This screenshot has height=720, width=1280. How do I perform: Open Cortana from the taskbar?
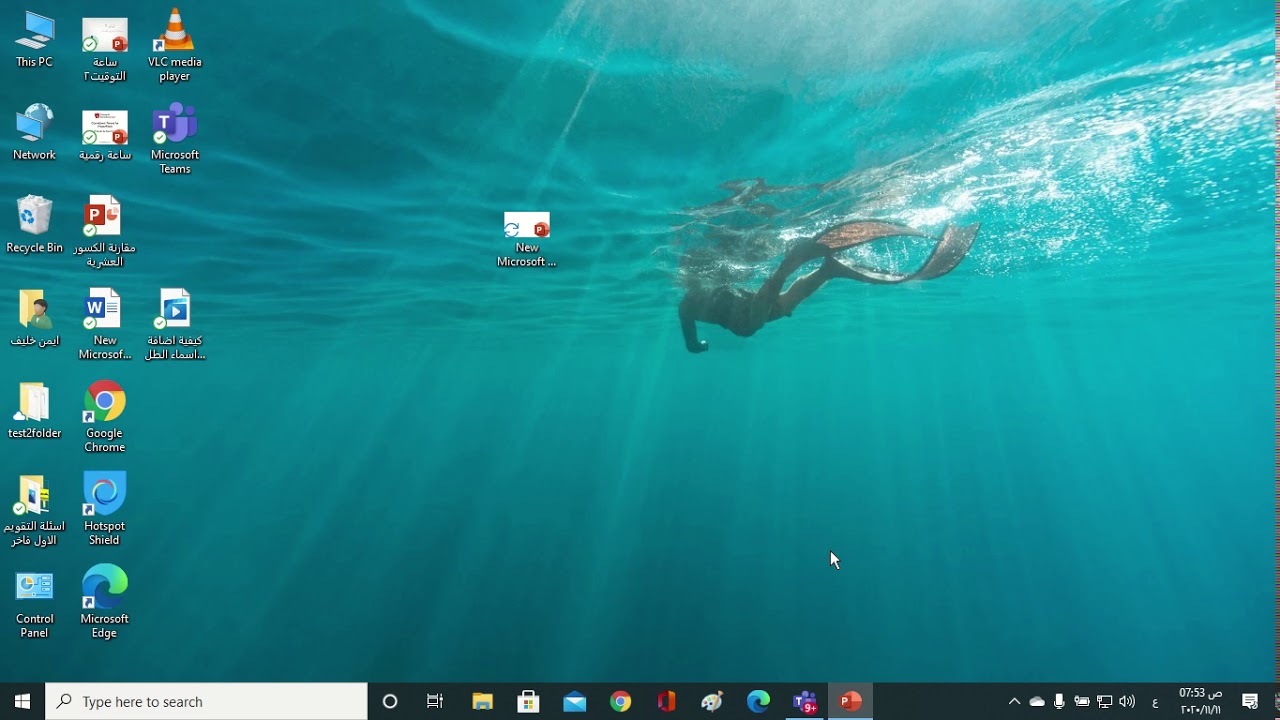pos(390,701)
